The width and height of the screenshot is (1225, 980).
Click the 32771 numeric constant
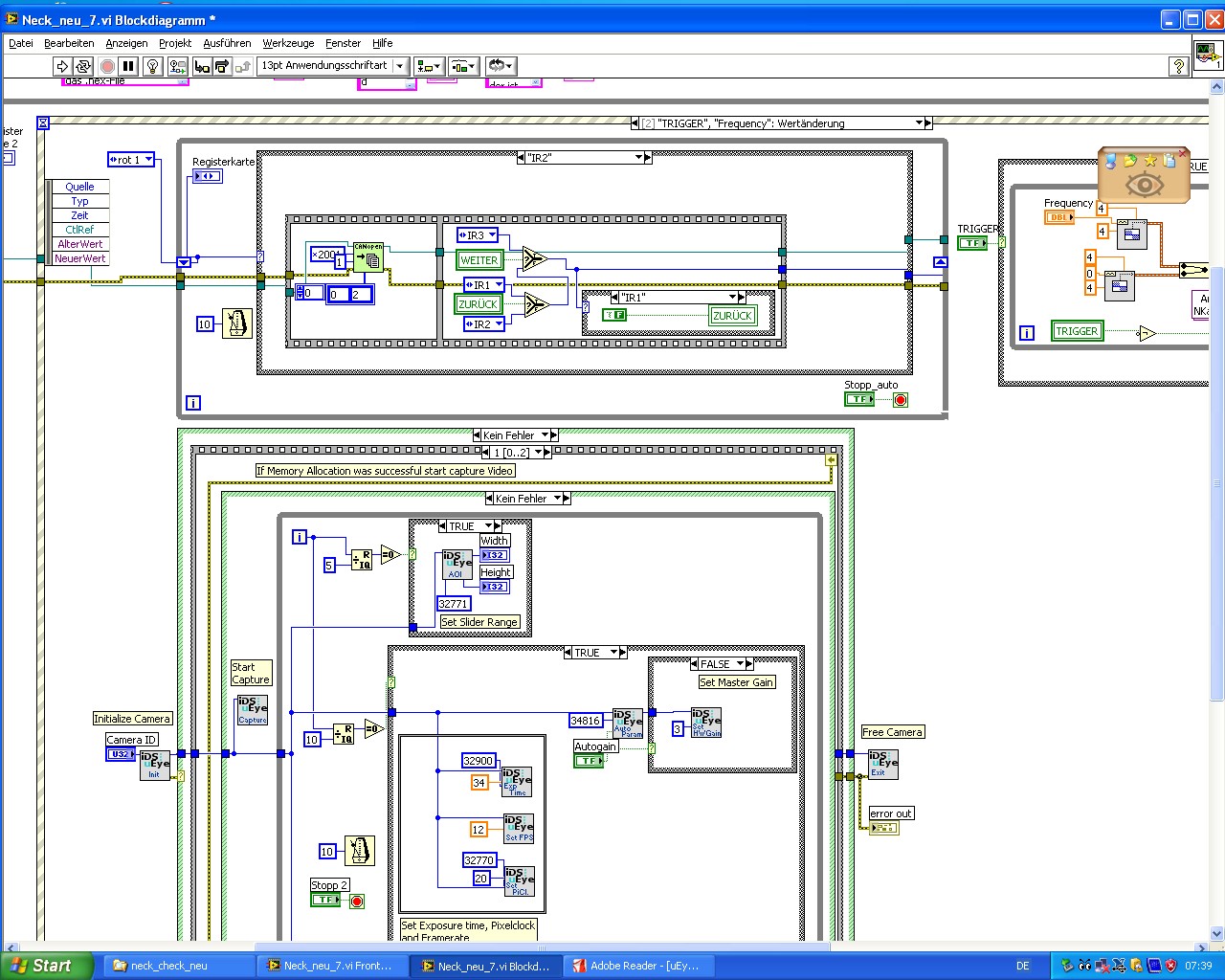(x=454, y=604)
